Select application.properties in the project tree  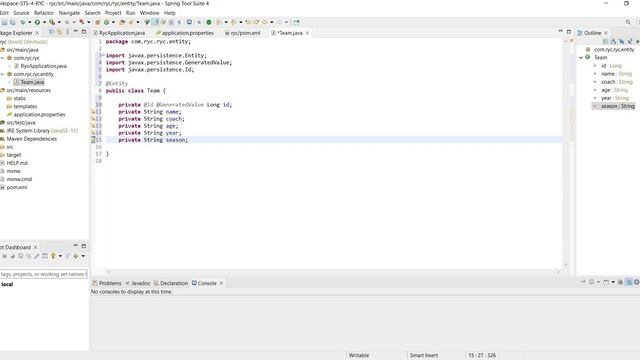[39, 115]
